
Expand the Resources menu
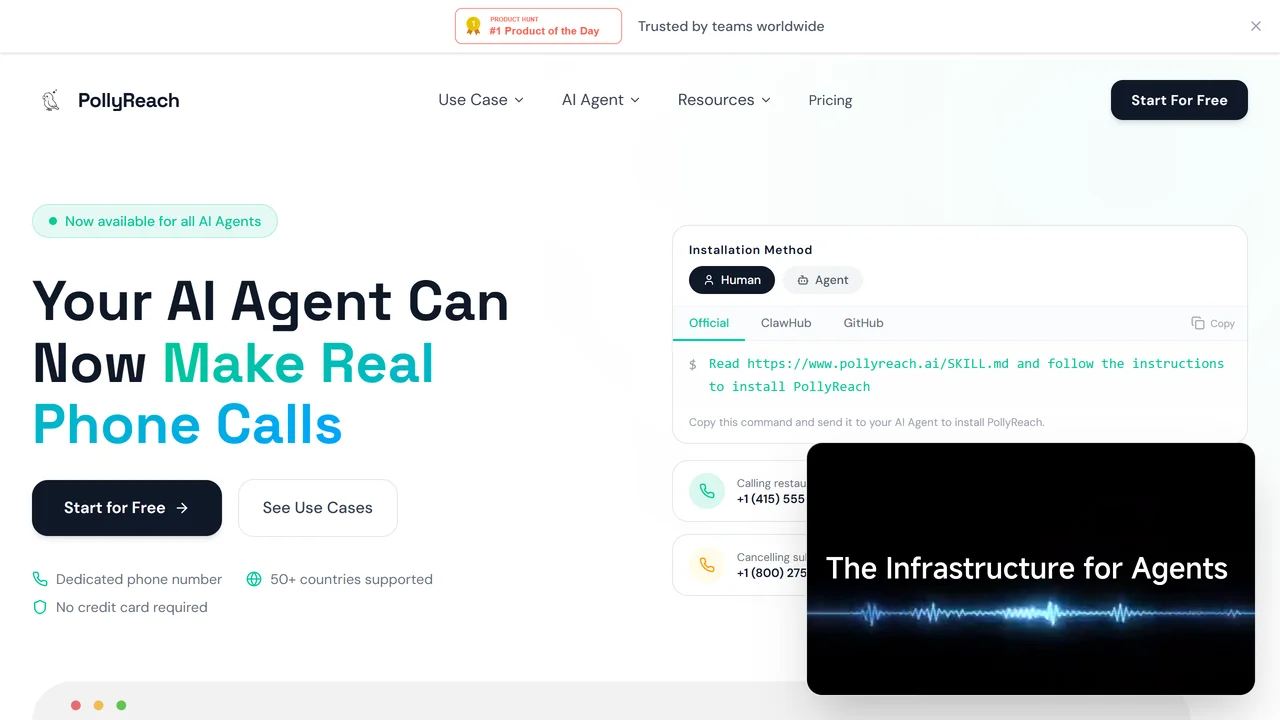(724, 100)
